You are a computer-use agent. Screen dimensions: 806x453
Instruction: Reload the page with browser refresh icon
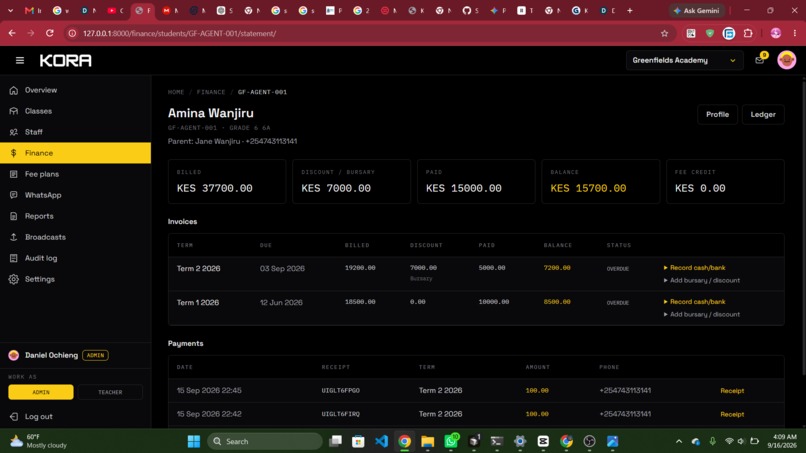click(49, 33)
